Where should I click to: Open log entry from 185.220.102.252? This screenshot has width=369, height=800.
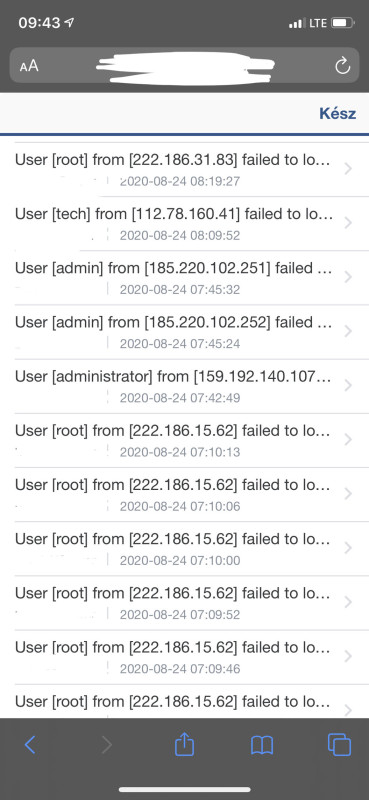[184, 332]
